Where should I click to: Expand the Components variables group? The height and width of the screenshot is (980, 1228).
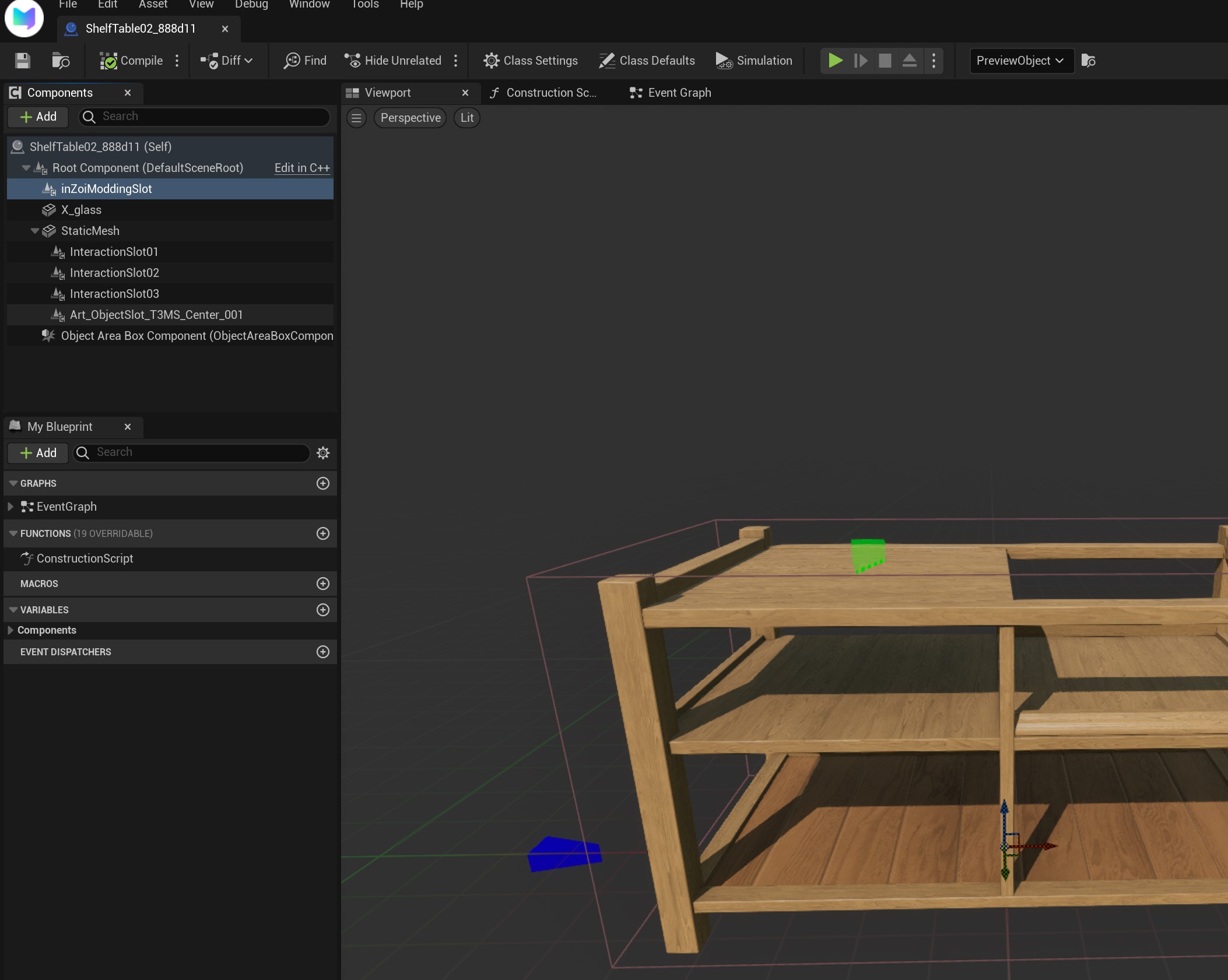[10, 630]
